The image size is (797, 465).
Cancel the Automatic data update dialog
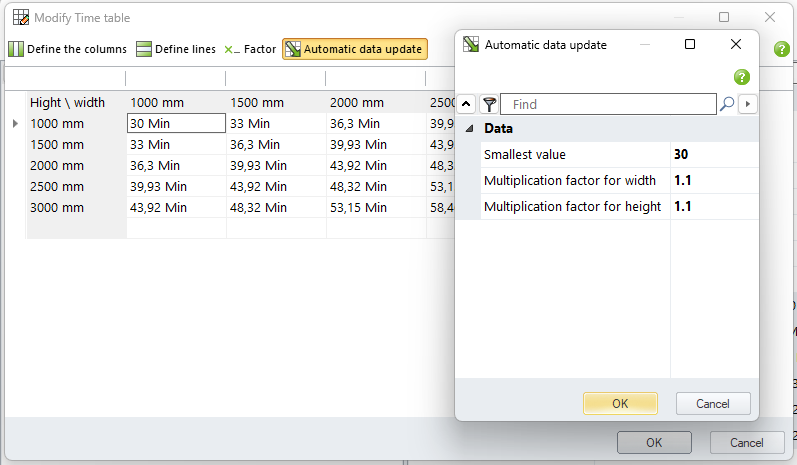click(x=713, y=403)
